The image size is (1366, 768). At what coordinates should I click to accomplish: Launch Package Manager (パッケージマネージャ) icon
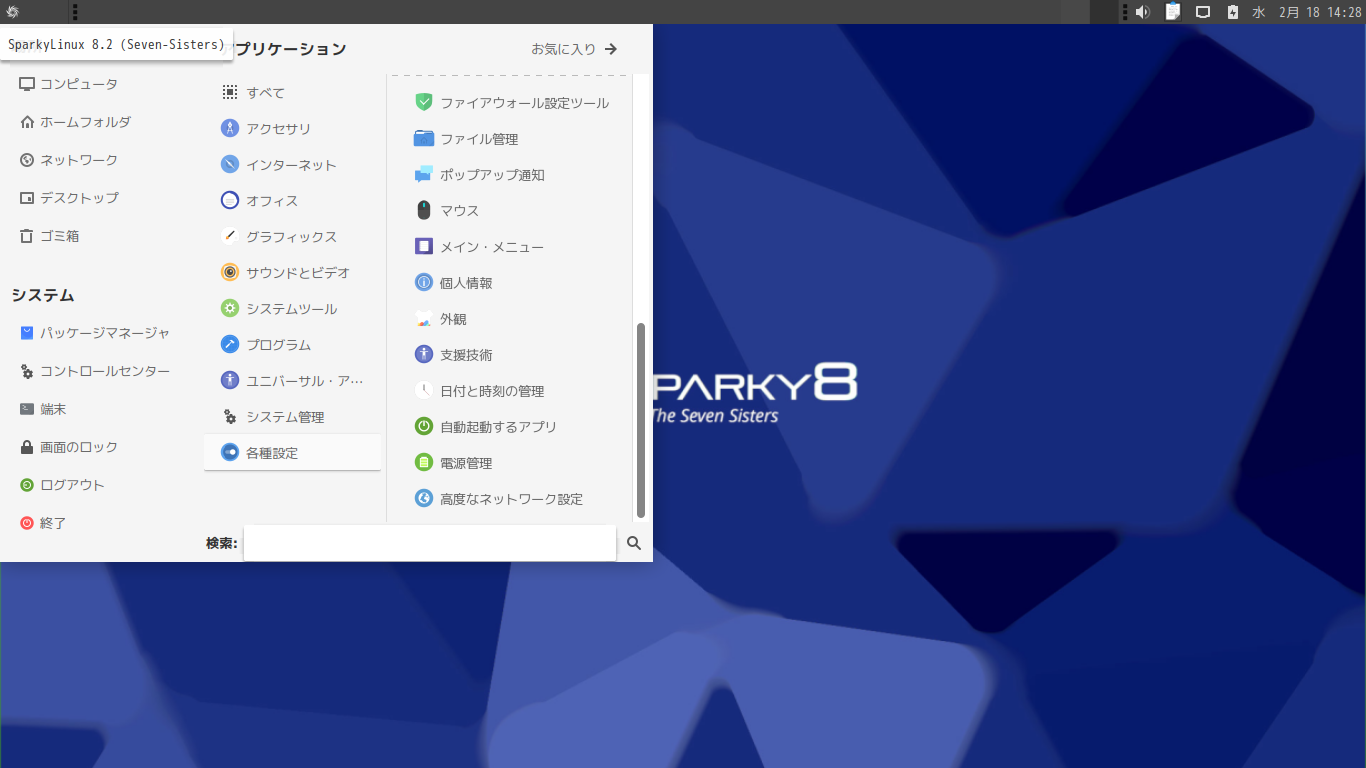tap(27, 333)
